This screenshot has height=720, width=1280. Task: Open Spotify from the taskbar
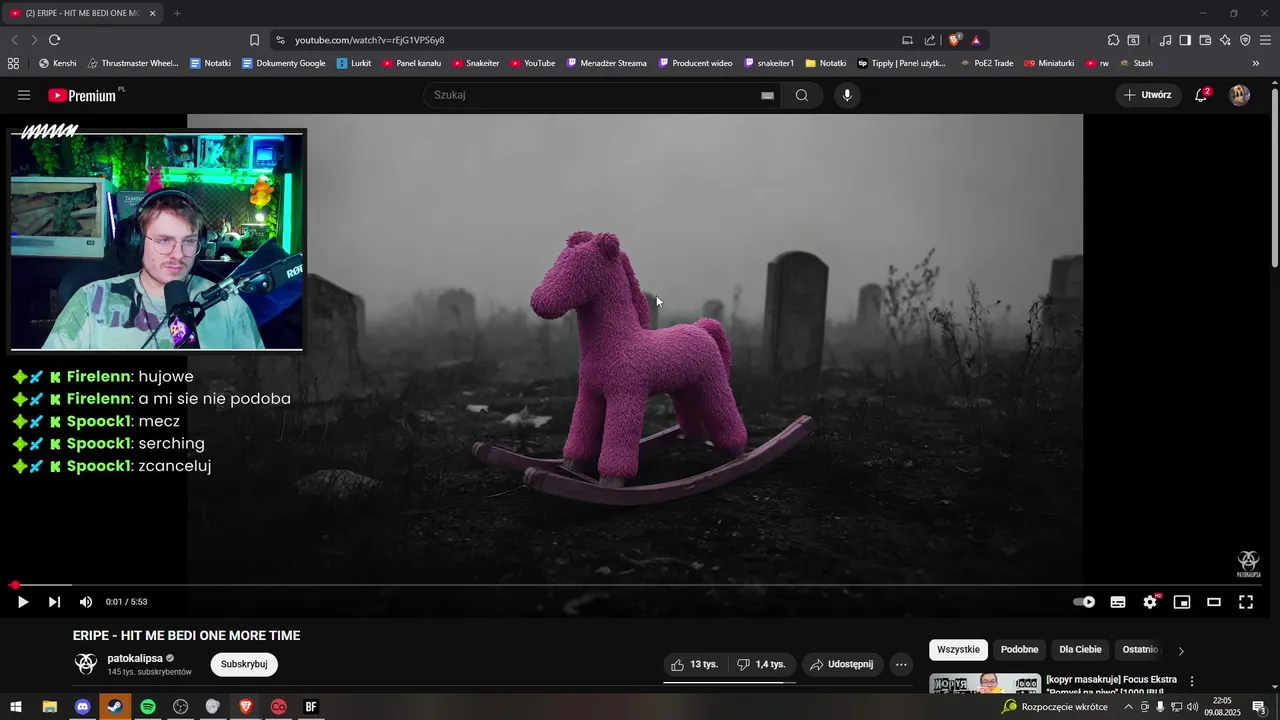coord(147,707)
